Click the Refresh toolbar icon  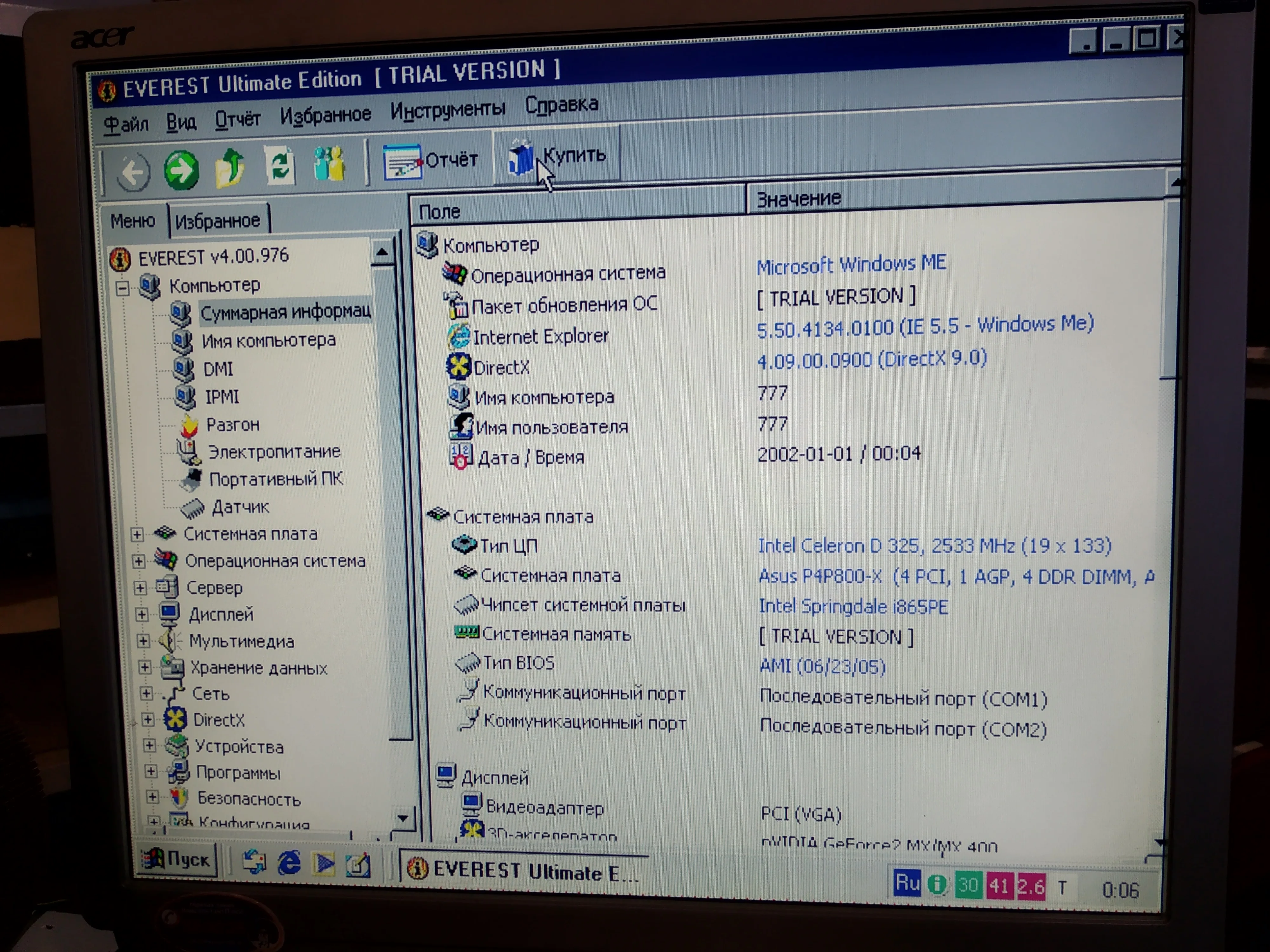pos(280,166)
